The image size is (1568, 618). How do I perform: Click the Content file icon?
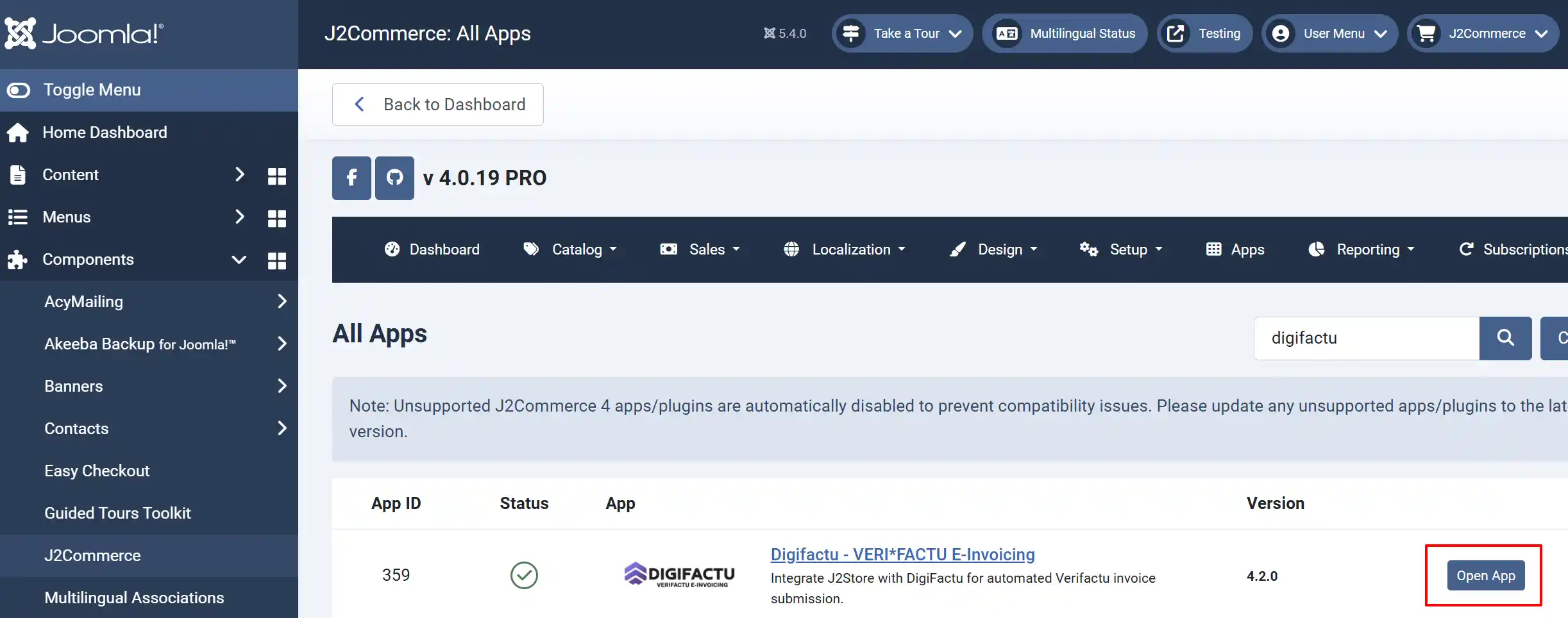pos(18,175)
